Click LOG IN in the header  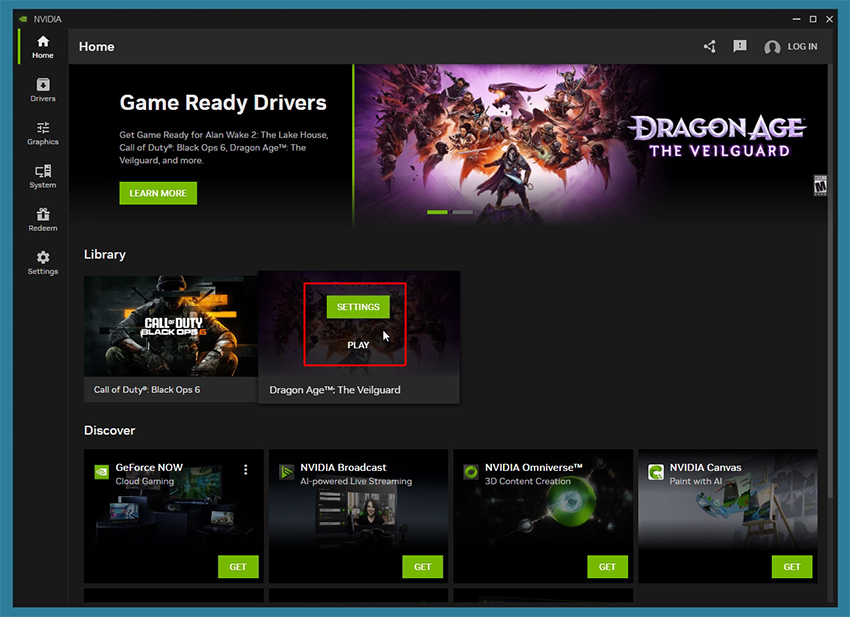click(x=802, y=47)
